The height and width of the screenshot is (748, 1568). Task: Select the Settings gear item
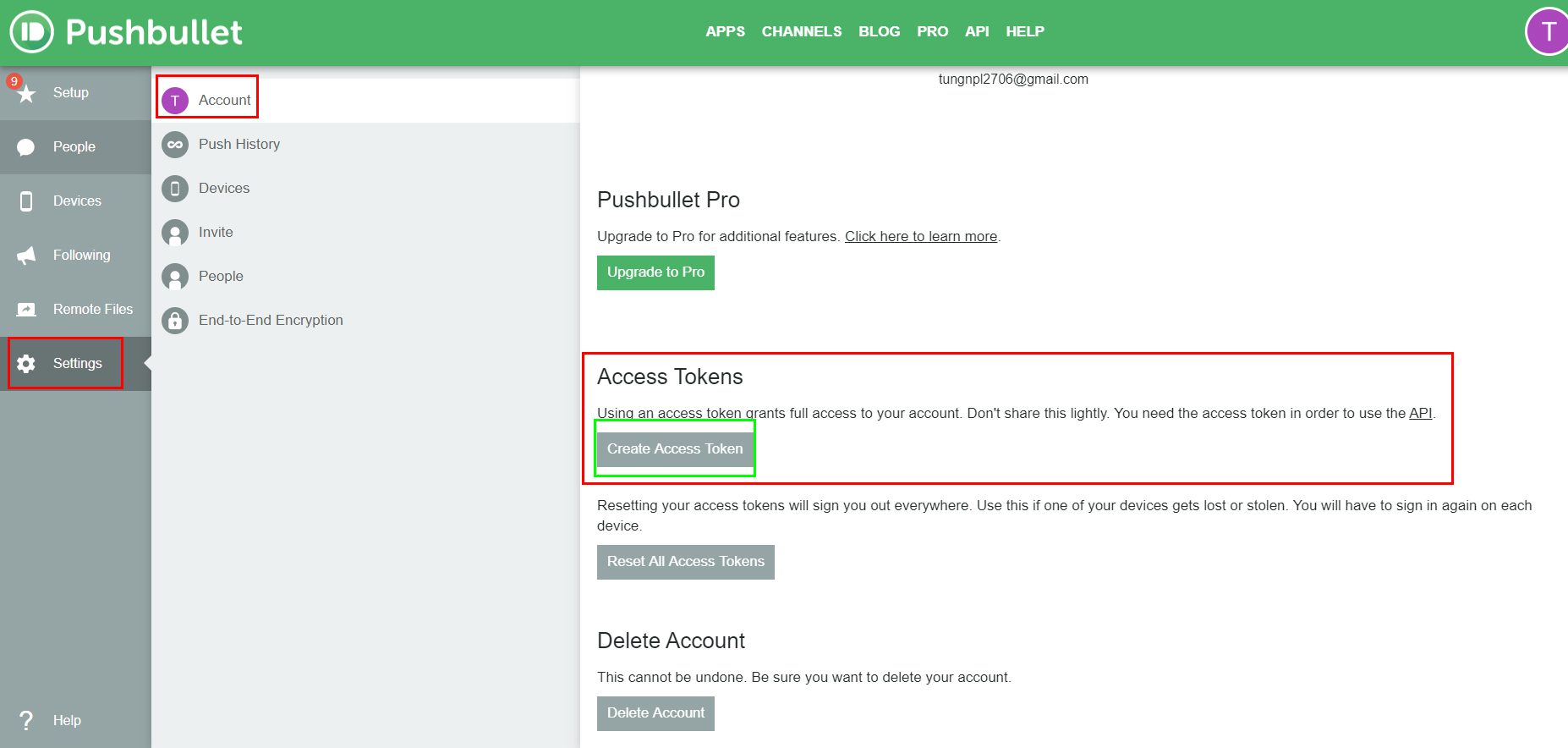click(75, 364)
